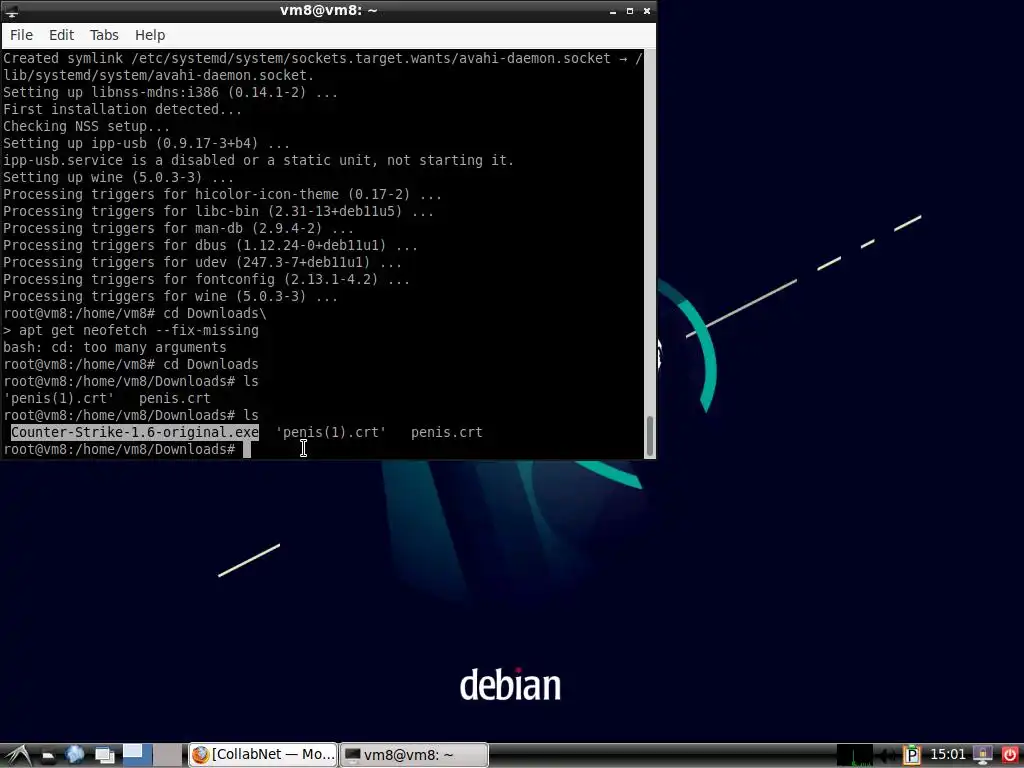Switch to the second gray desktop pager

pyautogui.click(x=168, y=755)
